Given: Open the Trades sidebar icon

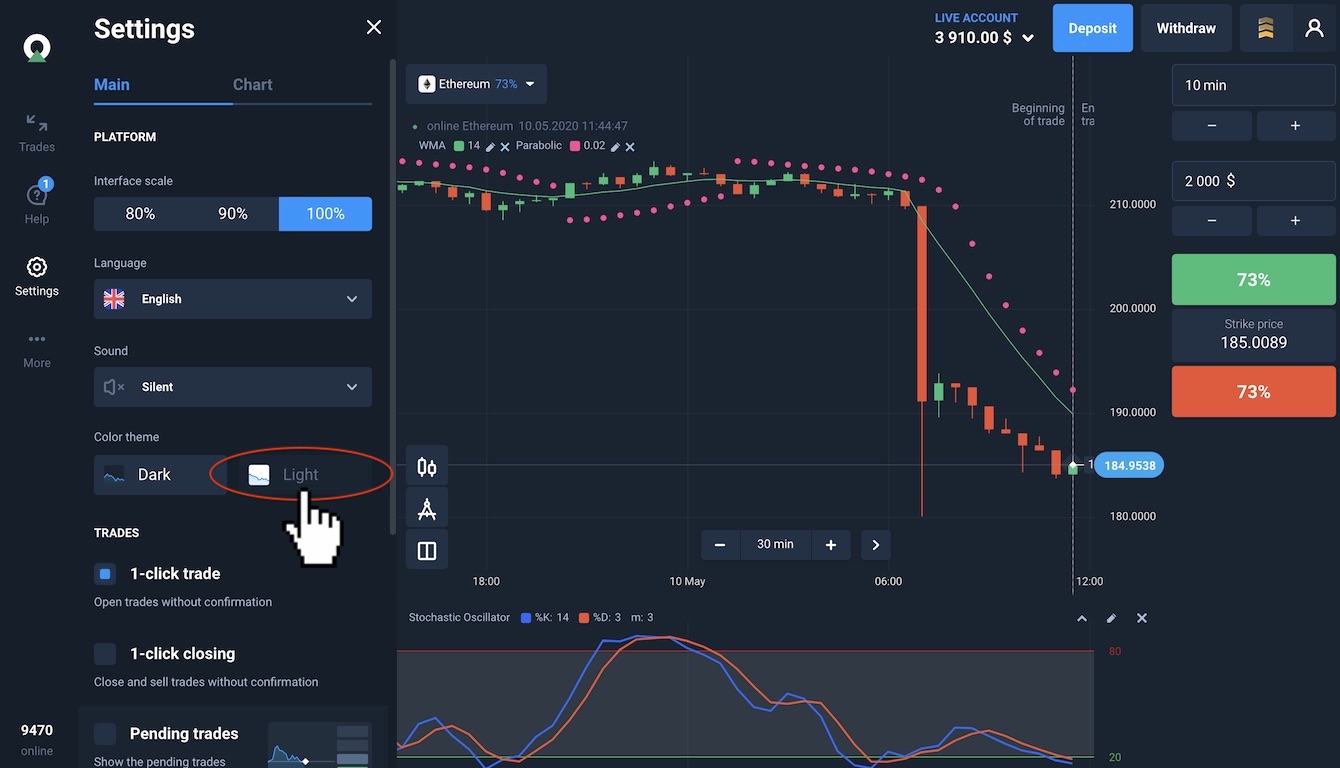Looking at the screenshot, I should coord(37,132).
